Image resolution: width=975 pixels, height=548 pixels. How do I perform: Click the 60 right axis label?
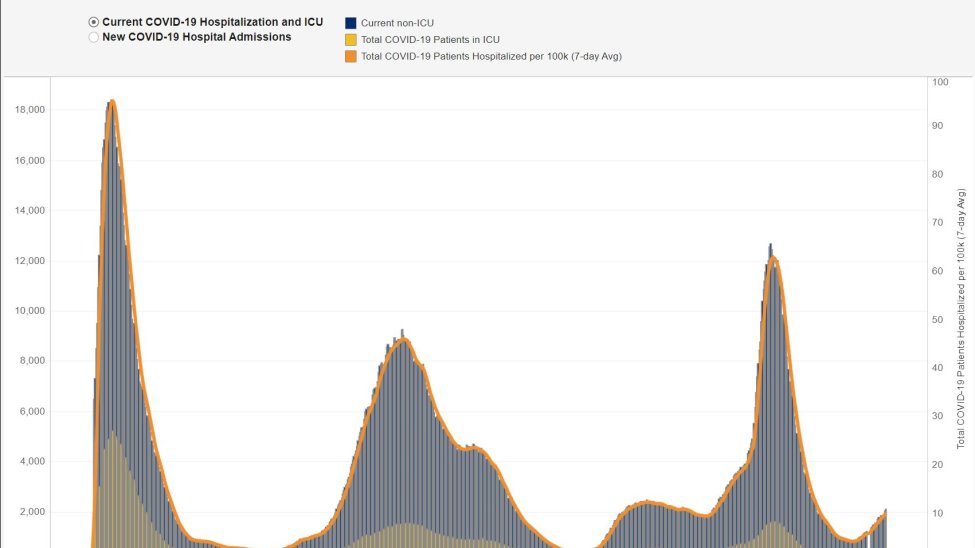tap(938, 271)
